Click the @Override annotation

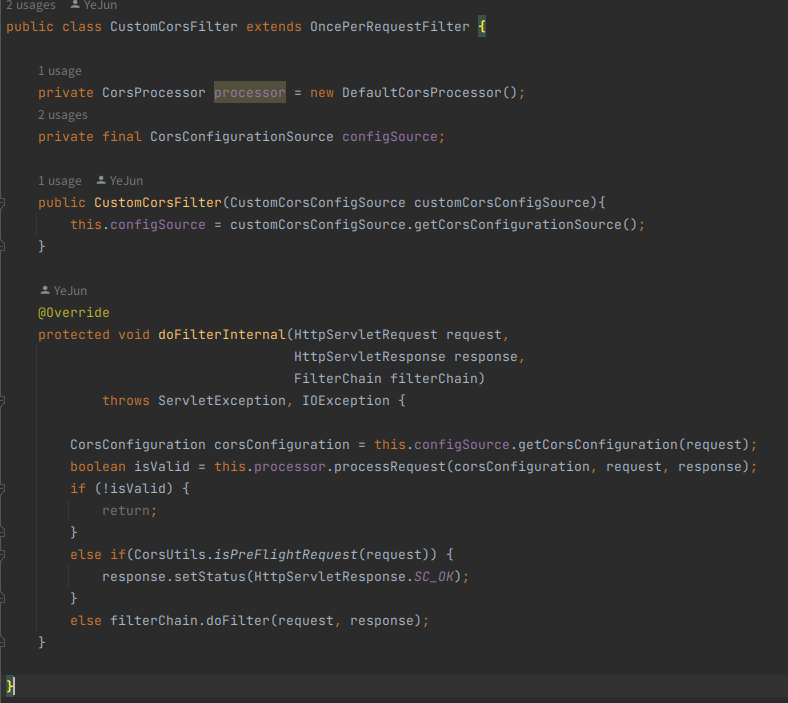(74, 313)
